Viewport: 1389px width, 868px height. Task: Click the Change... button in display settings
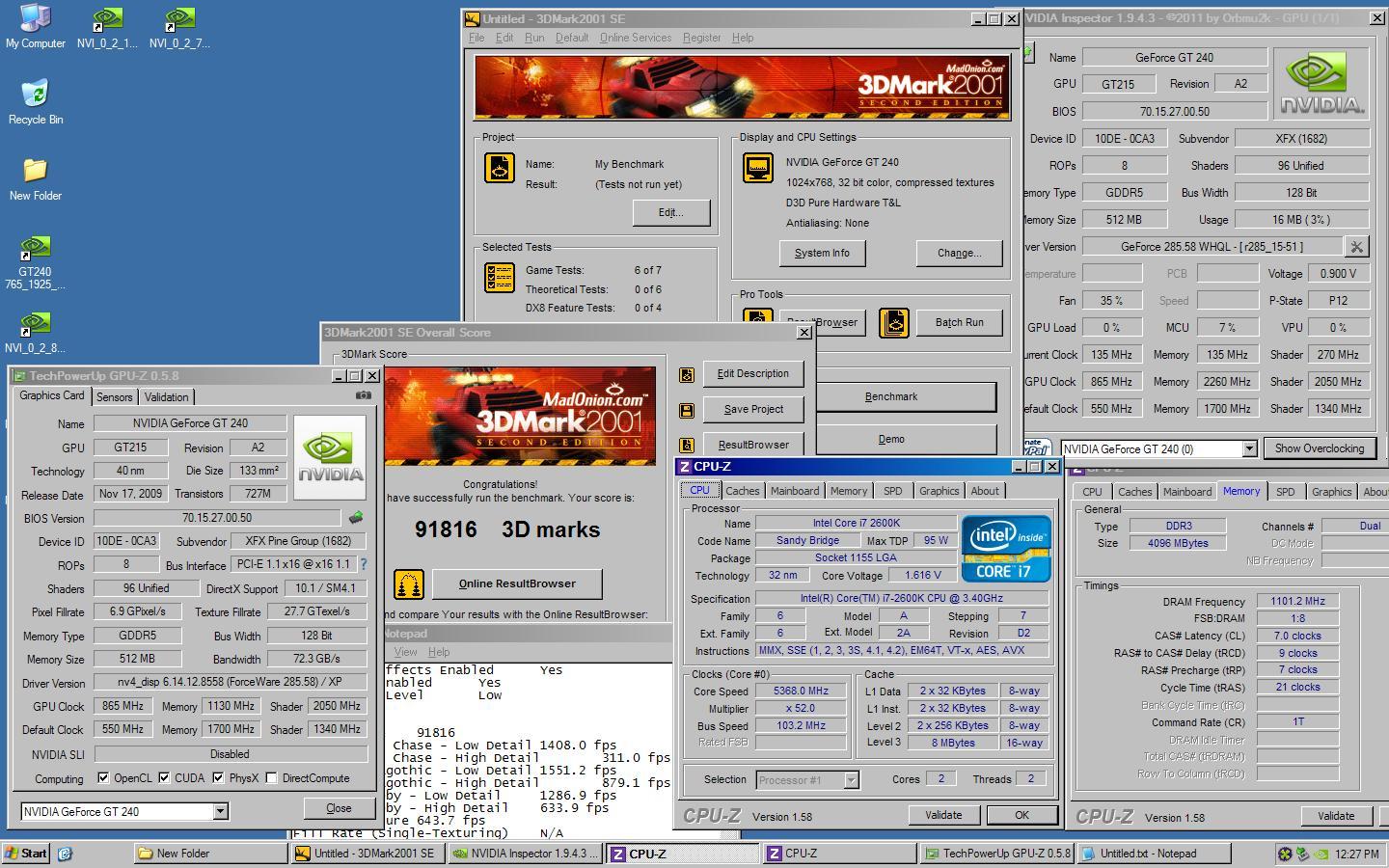click(x=959, y=253)
